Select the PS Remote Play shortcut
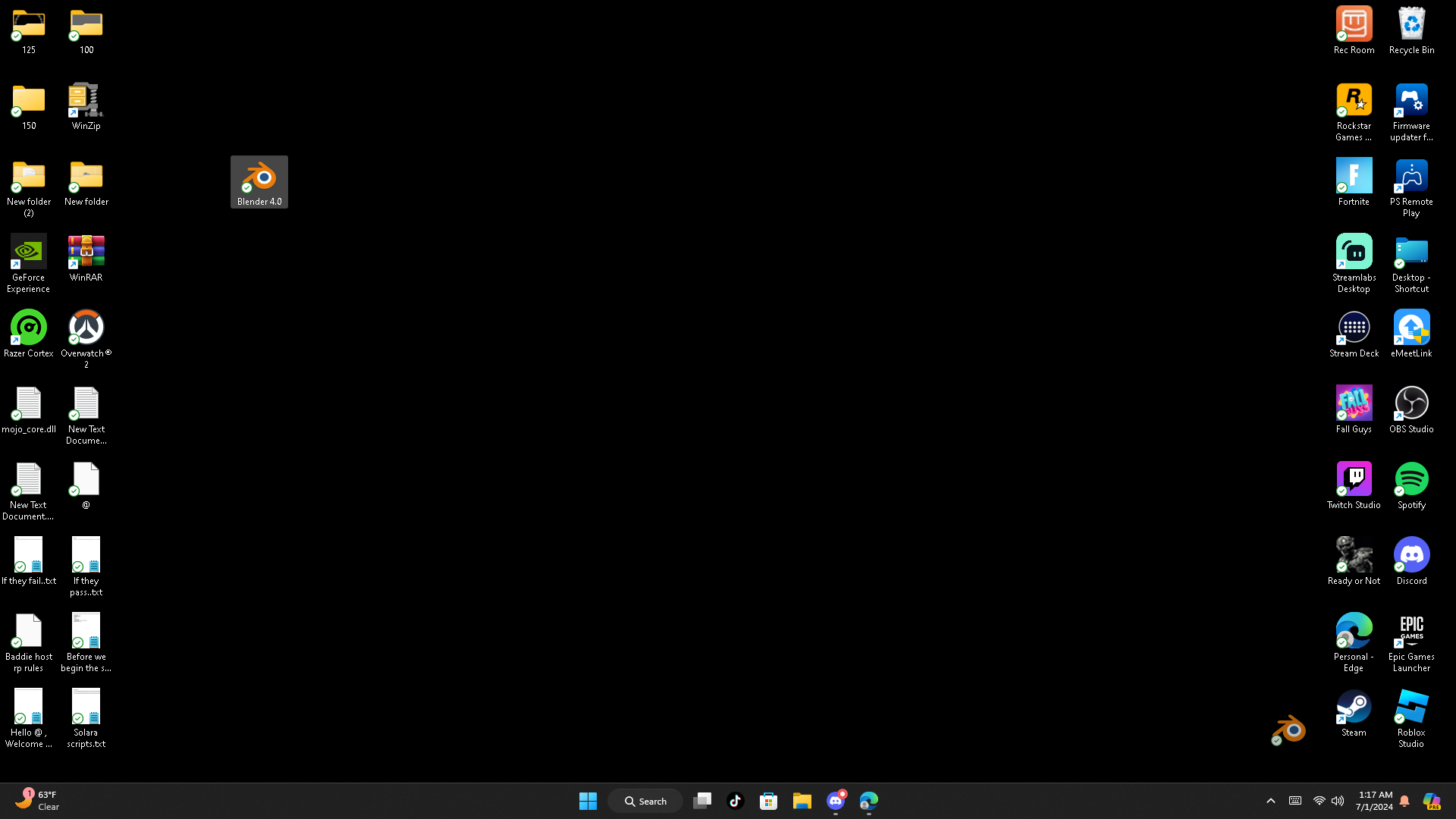The height and width of the screenshot is (819, 1456). click(1412, 188)
